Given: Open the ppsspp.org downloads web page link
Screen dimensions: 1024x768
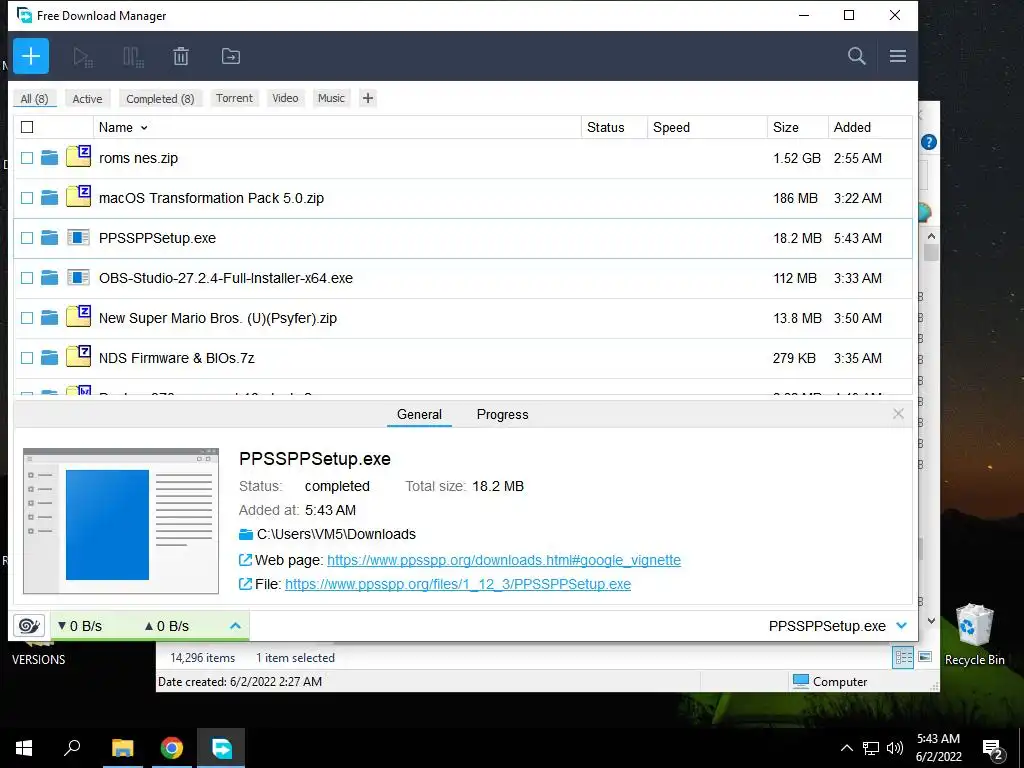Looking at the screenshot, I should point(504,560).
